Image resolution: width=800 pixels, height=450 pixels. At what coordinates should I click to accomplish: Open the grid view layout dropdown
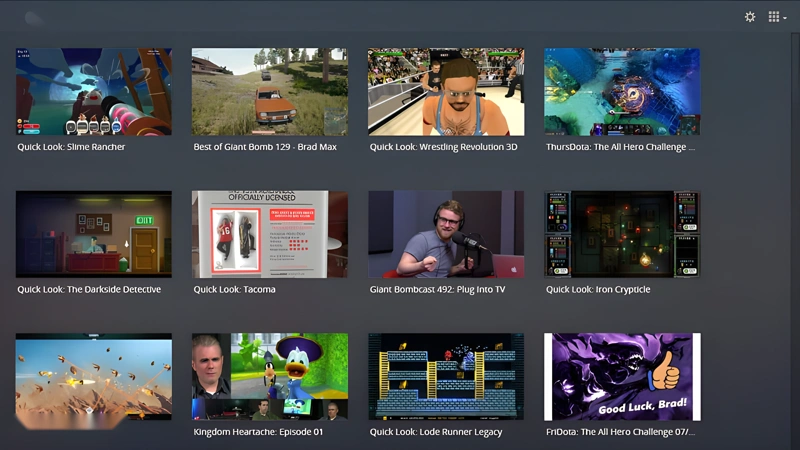click(x=777, y=17)
